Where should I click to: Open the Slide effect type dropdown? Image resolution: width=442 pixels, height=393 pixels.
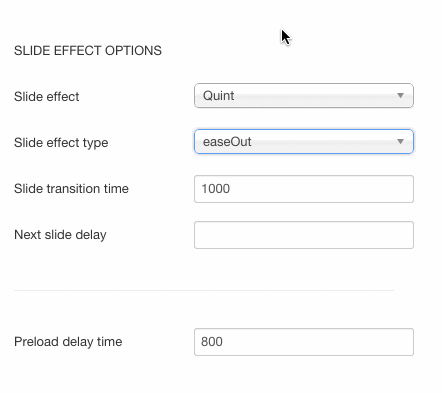click(x=304, y=142)
